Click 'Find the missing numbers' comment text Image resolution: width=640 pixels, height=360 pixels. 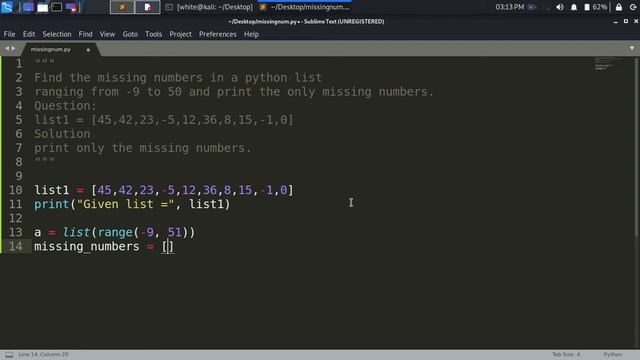coord(118,78)
